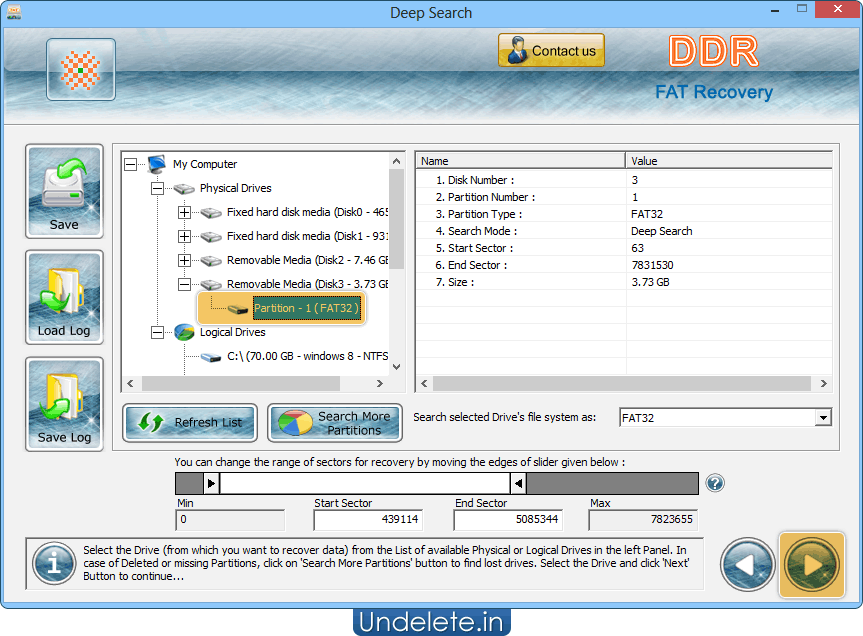Open the help question mark icon beside slider
This screenshot has width=863, height=636.
pos(714,483)
